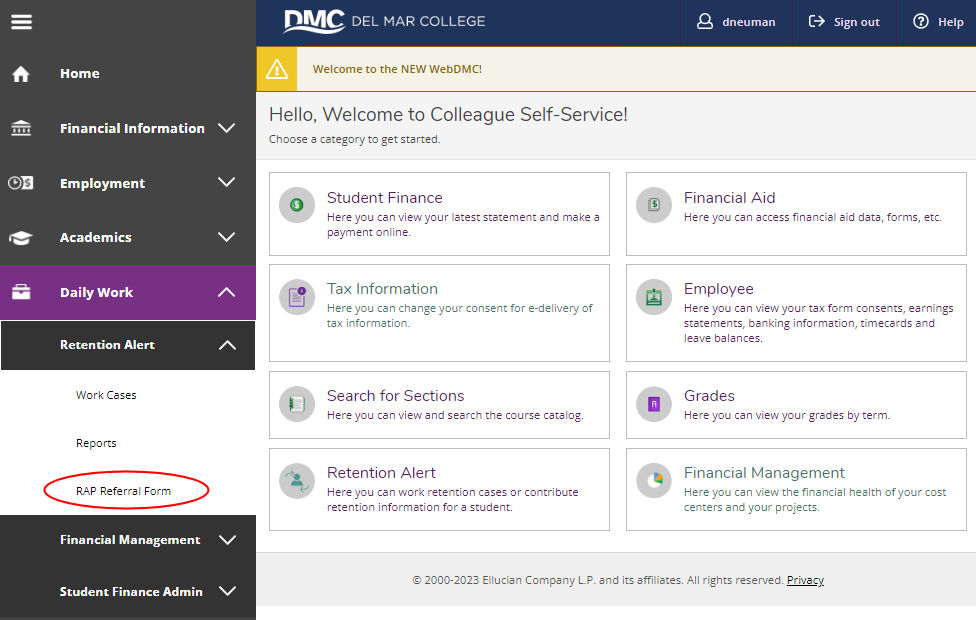Select Student Finance Admin in the sidebar
976x620 pixels.
(x=131, y=592)
